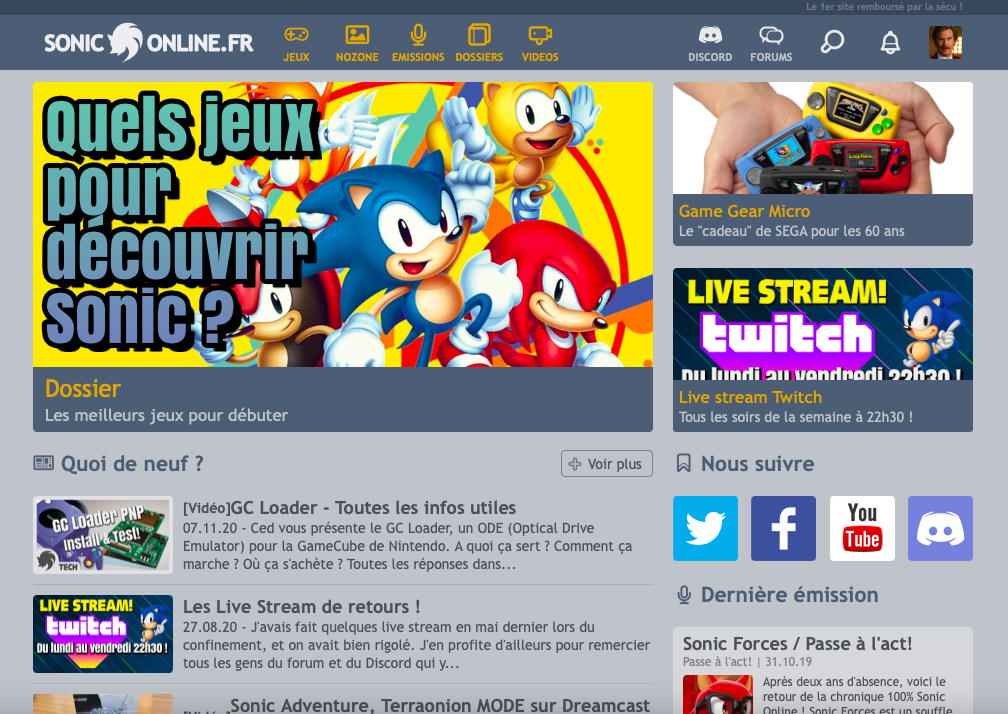Open the Emissions microphone menu
Viewport: 1008px width, 714px height.
[418, 43]
